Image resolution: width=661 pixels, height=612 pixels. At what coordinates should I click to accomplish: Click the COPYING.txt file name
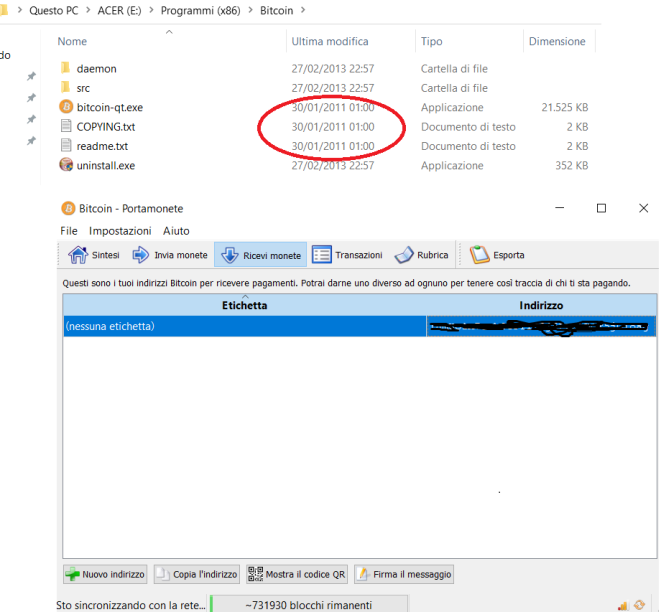[106, 127]
